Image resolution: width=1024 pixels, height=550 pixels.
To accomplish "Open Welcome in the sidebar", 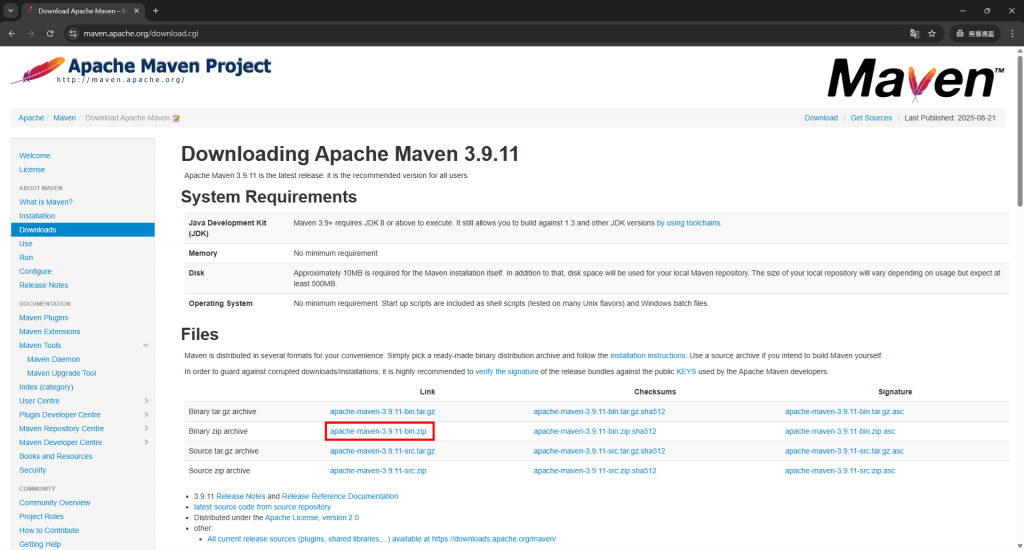I will (x=35, y=155).
